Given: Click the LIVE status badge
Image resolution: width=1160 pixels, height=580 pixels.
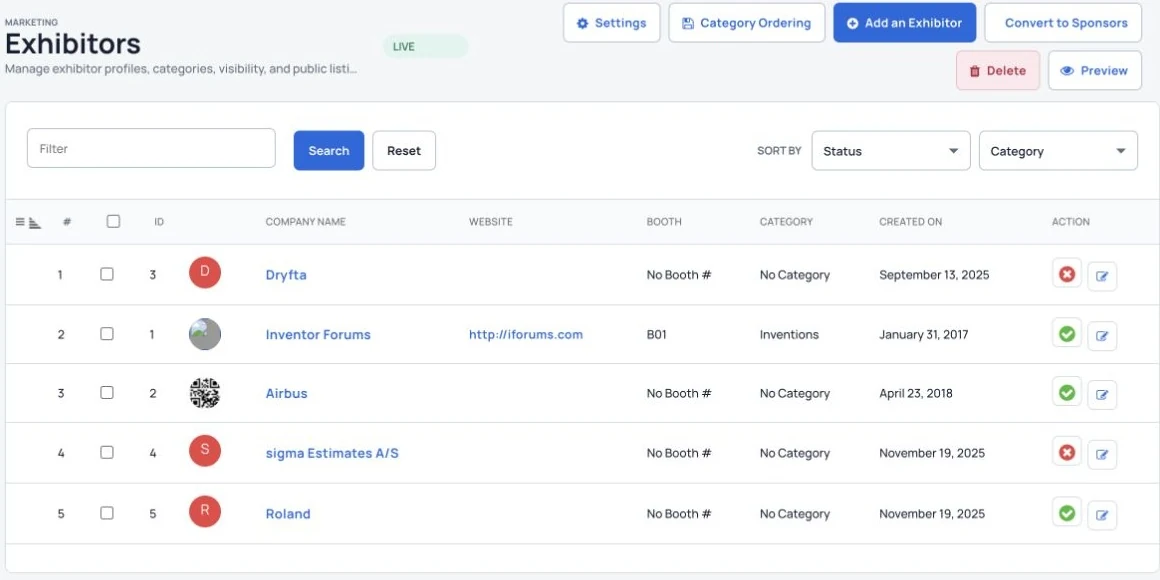Looking at the screenshot, I should (x=425, y=47).
